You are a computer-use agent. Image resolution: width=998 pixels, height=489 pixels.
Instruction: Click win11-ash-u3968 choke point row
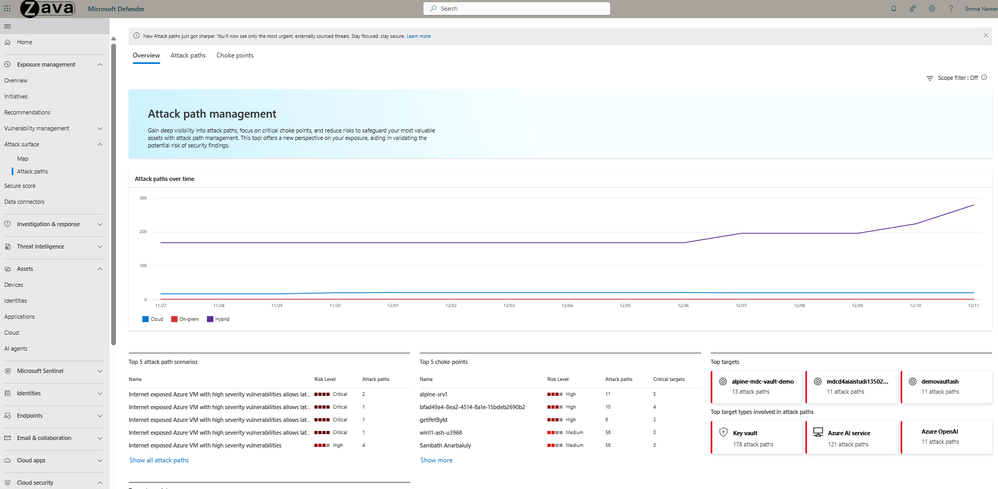pos(561,432)
